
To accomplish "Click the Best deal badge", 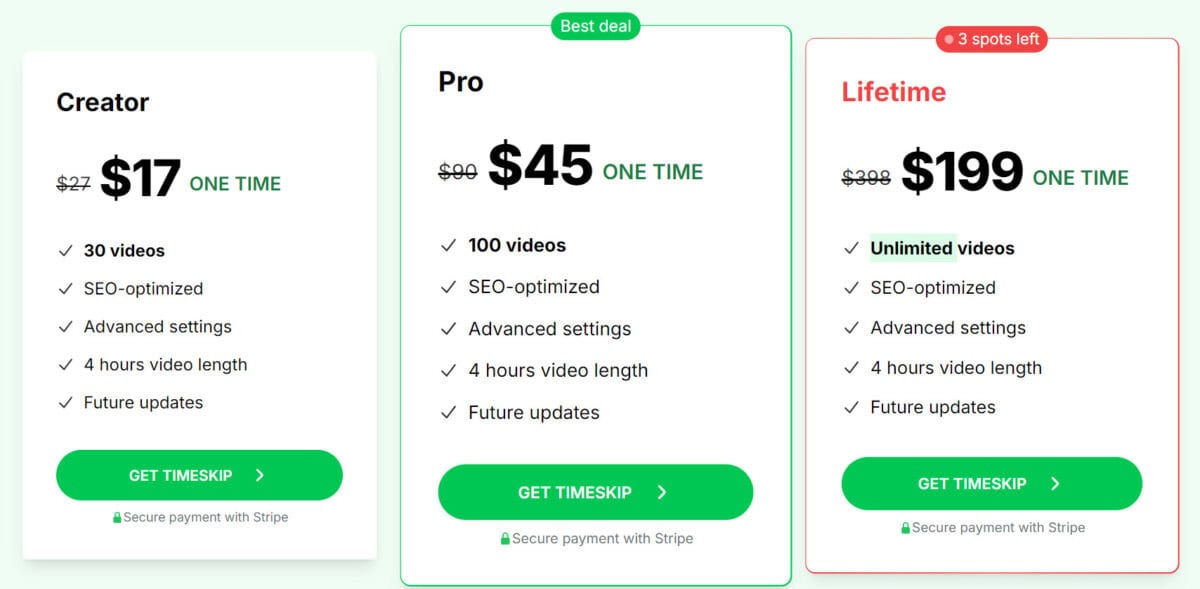I will pyautogui.click(x=596, y=26).
